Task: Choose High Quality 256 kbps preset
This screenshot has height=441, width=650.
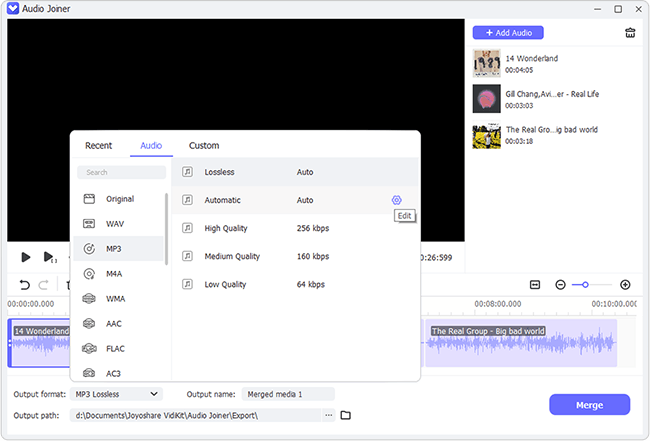Action: [x=296, y=228]
